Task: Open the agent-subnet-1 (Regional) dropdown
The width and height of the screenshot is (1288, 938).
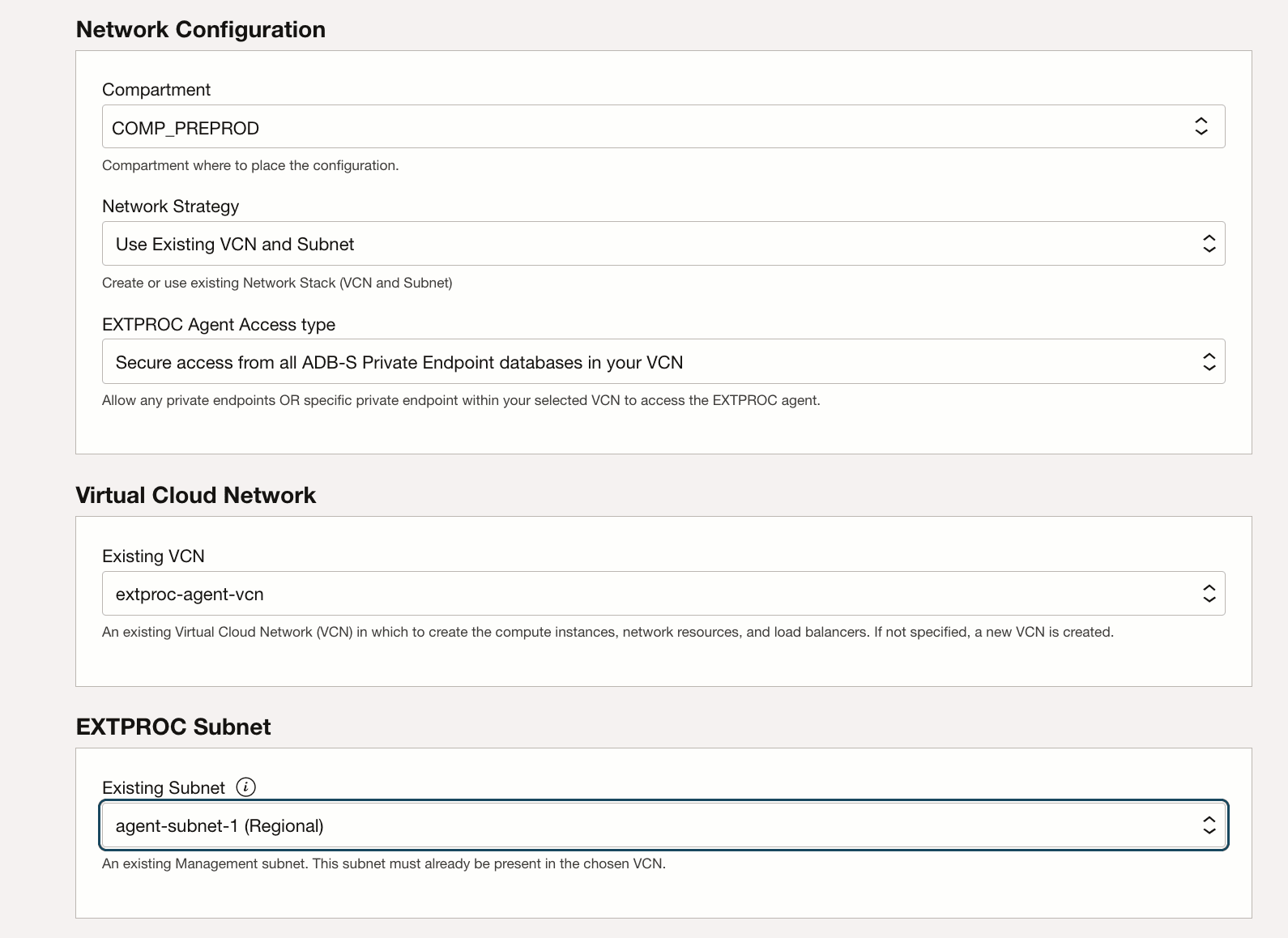Action: (x=648, y=825)
